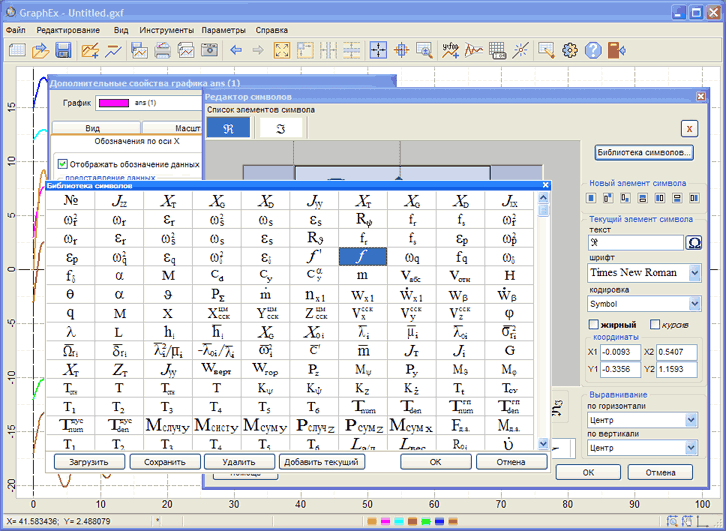Open horizontal alignment 'Центр' dropdown
The image size is (726, 531).
[x=690, y=420]
